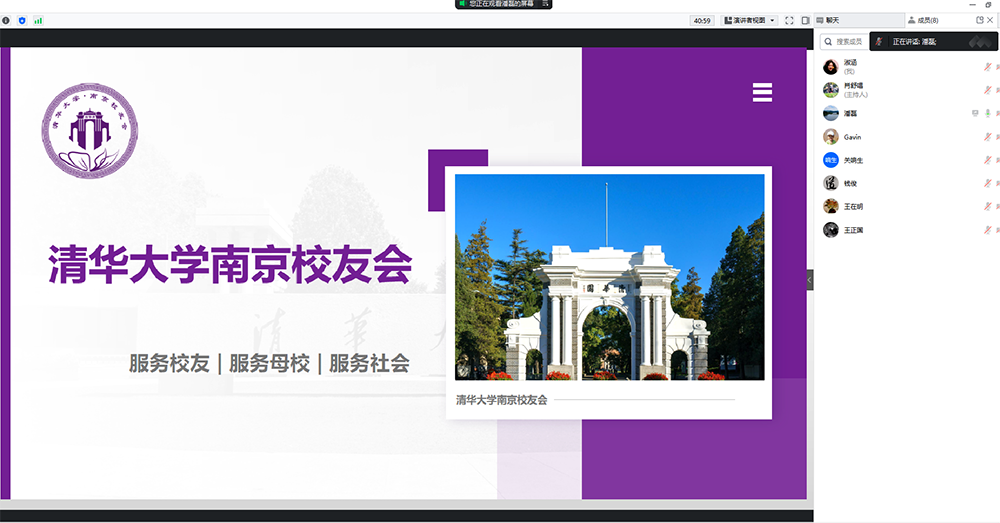
Task: Toggle muted mic icon on 王在明's row
Action: point(987,206)
